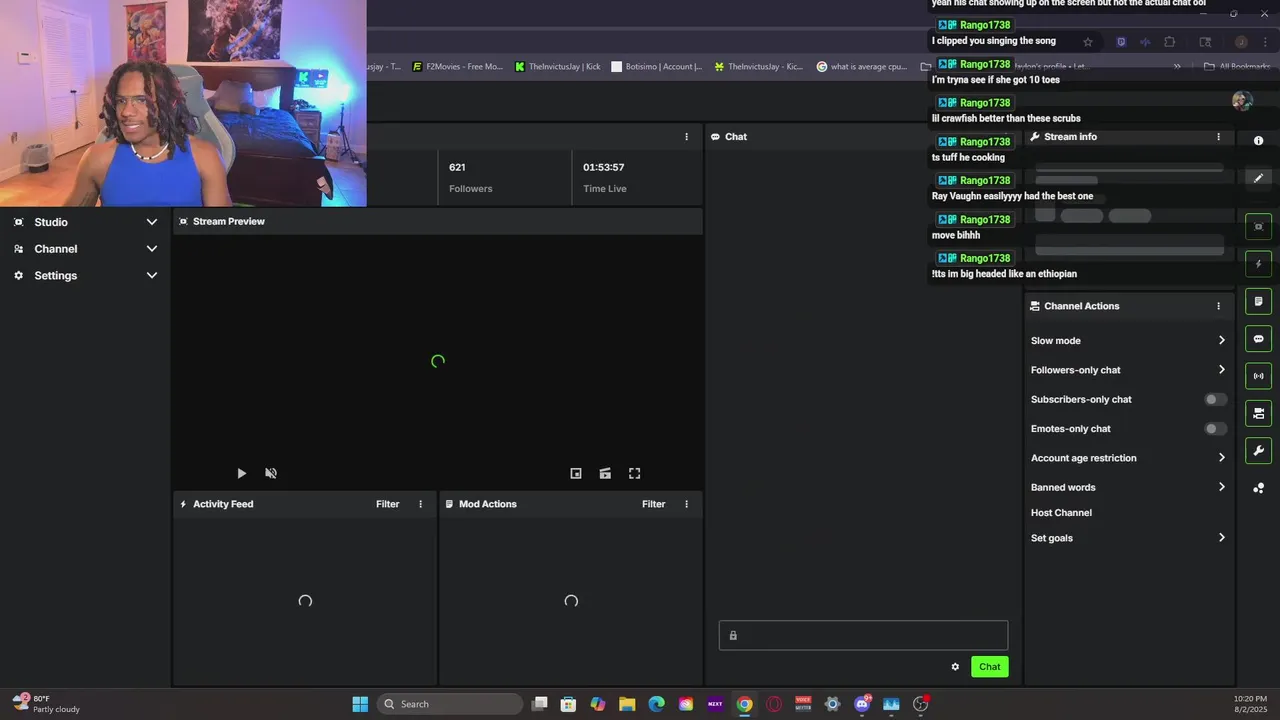Open the 'what is average cpu' bookmark

pos(862,67)
